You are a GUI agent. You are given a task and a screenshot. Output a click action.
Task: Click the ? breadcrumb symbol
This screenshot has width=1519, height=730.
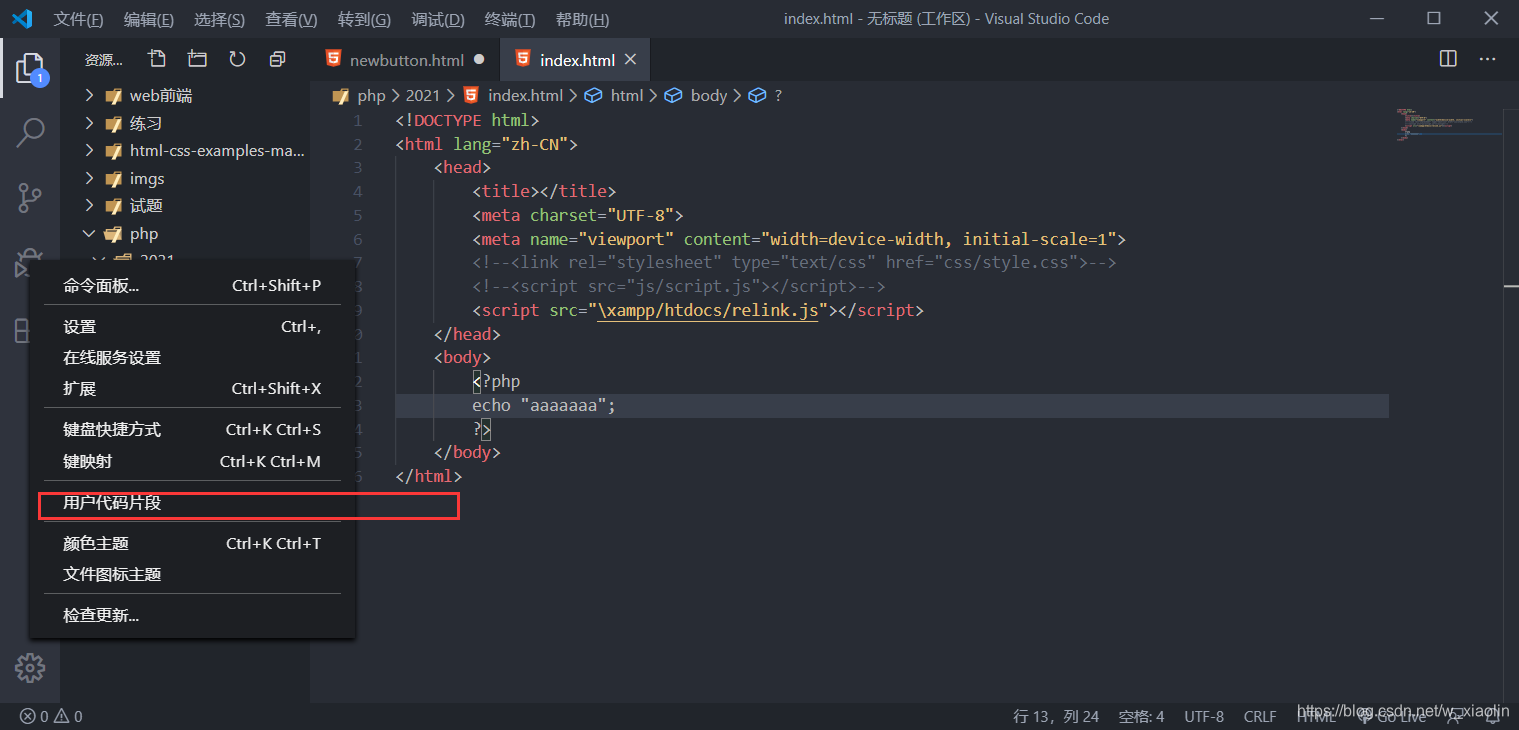pyautogui.click(x=778, y=96)
